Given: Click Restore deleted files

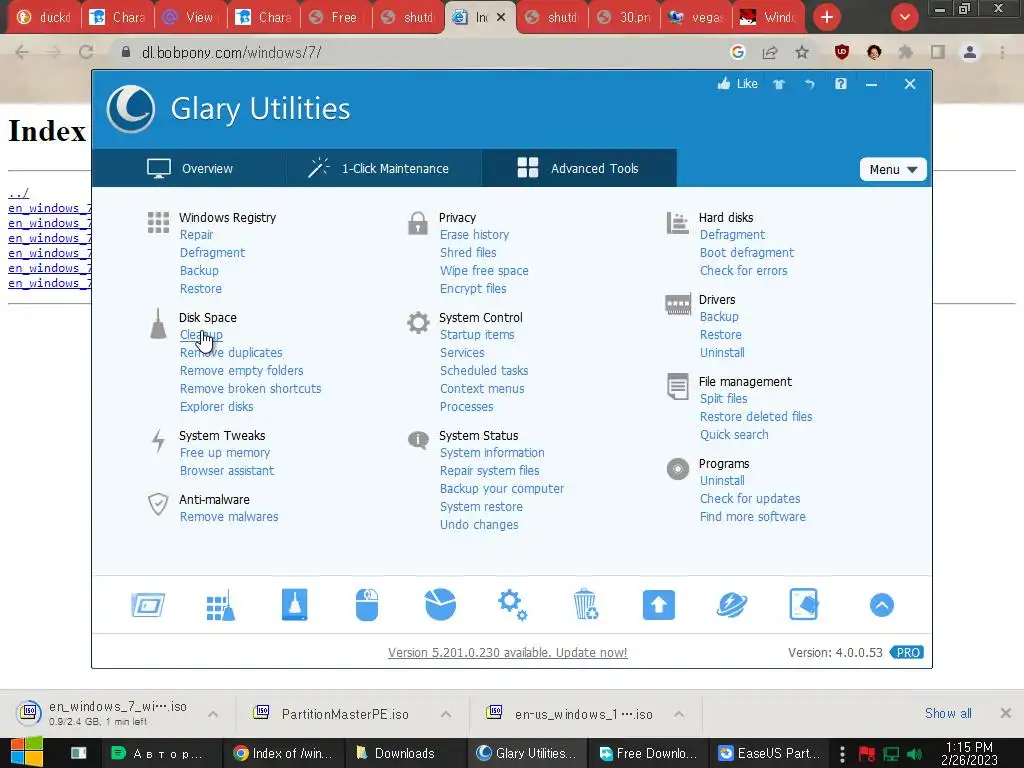Looking at the screenshot, I should click(x=756, y=417).
